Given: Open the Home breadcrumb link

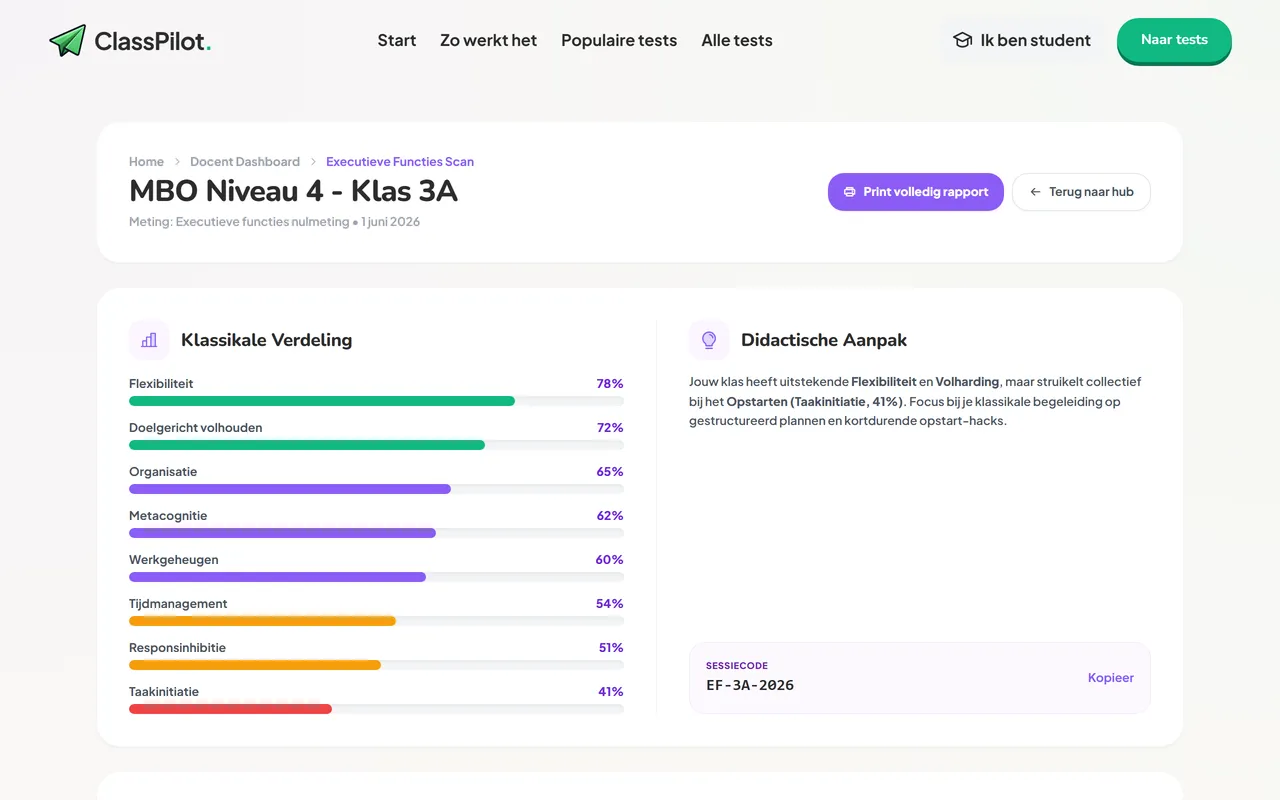Looking at the screenshot, I should (146, 162).
